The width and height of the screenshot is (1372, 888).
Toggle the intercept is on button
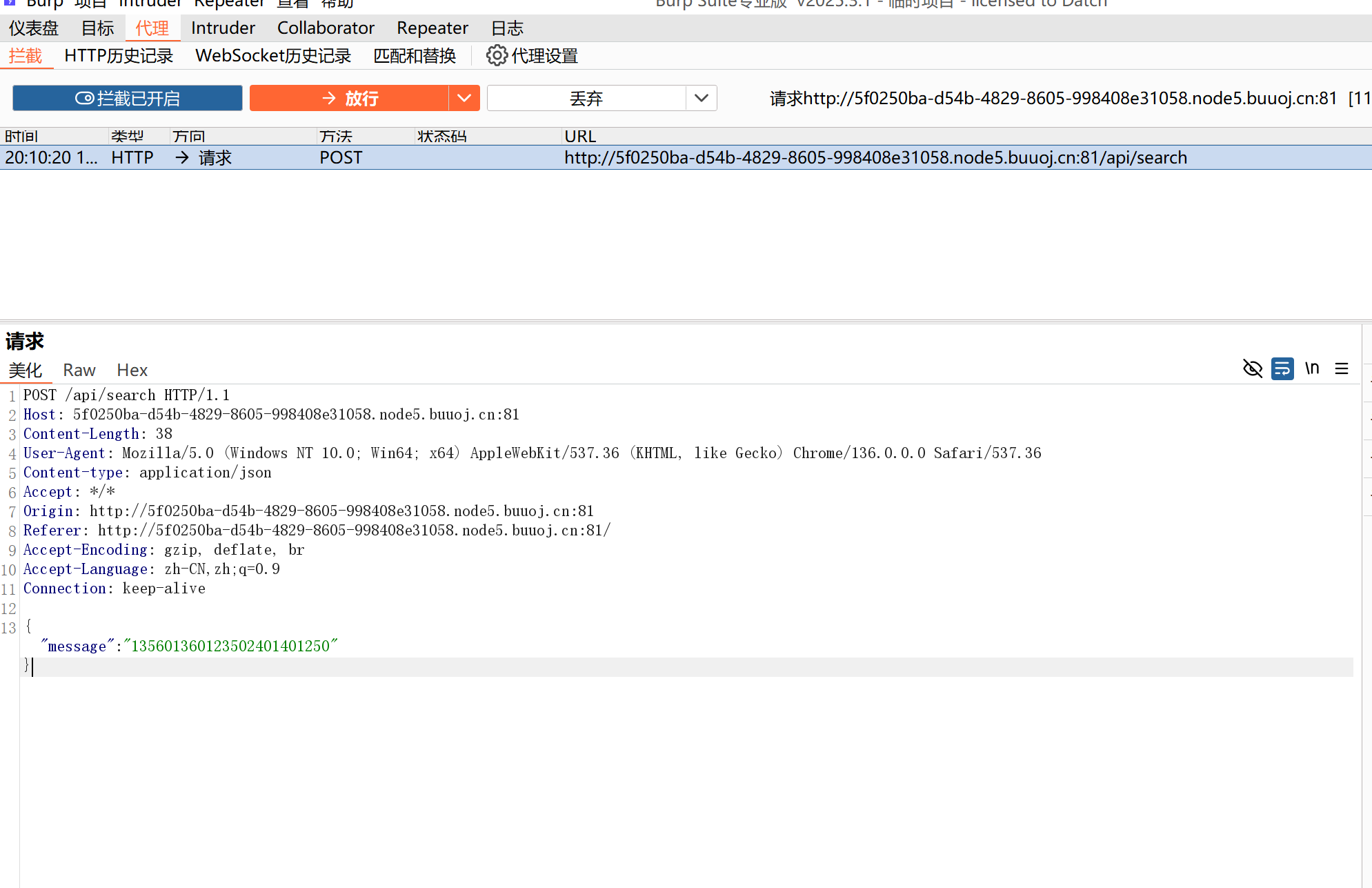tap(128, 98)
